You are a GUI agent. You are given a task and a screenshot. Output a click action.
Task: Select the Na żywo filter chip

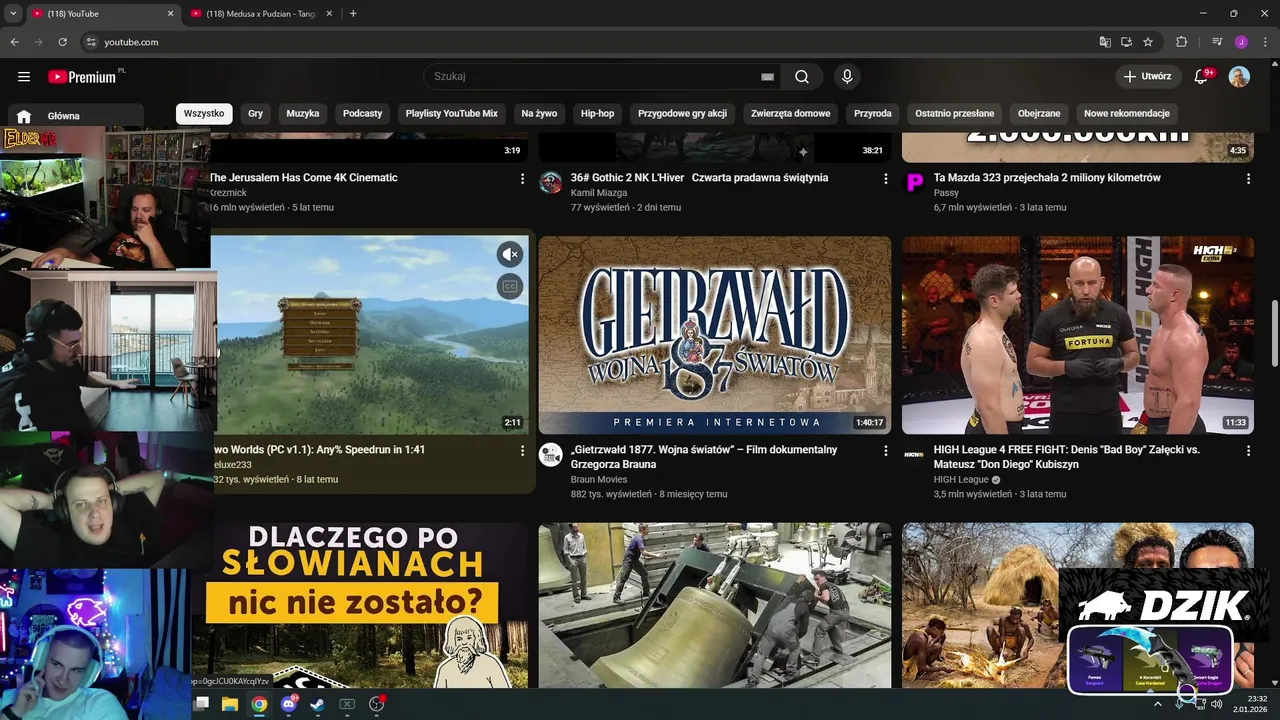click(539, 114)
